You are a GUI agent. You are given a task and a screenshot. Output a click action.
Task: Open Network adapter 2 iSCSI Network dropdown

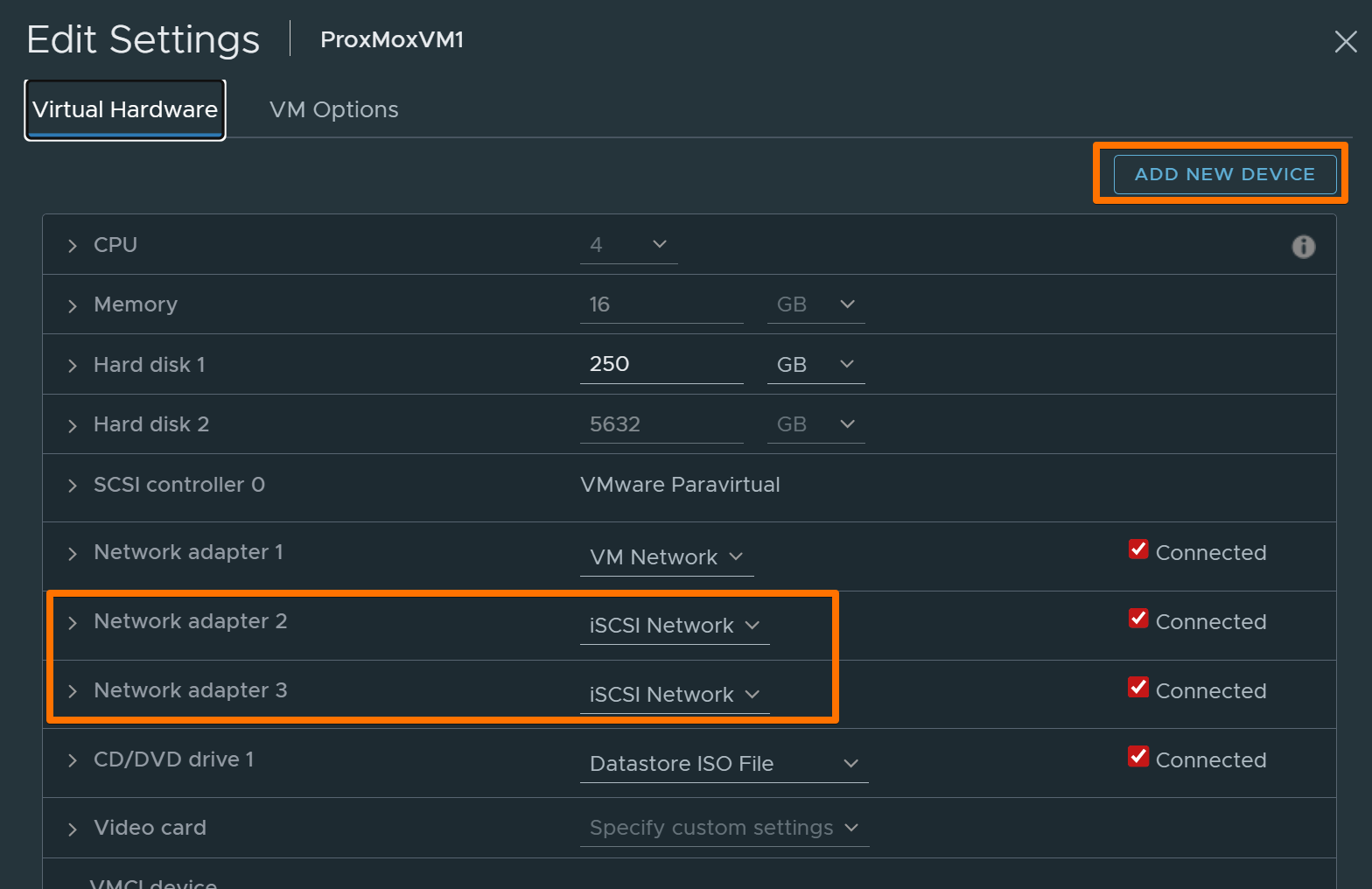coord(674,626)
